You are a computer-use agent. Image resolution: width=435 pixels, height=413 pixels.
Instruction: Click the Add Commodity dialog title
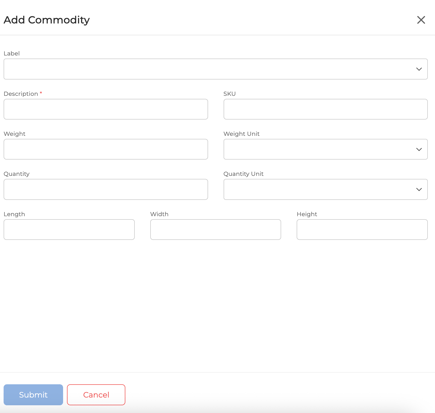point(47,20)
